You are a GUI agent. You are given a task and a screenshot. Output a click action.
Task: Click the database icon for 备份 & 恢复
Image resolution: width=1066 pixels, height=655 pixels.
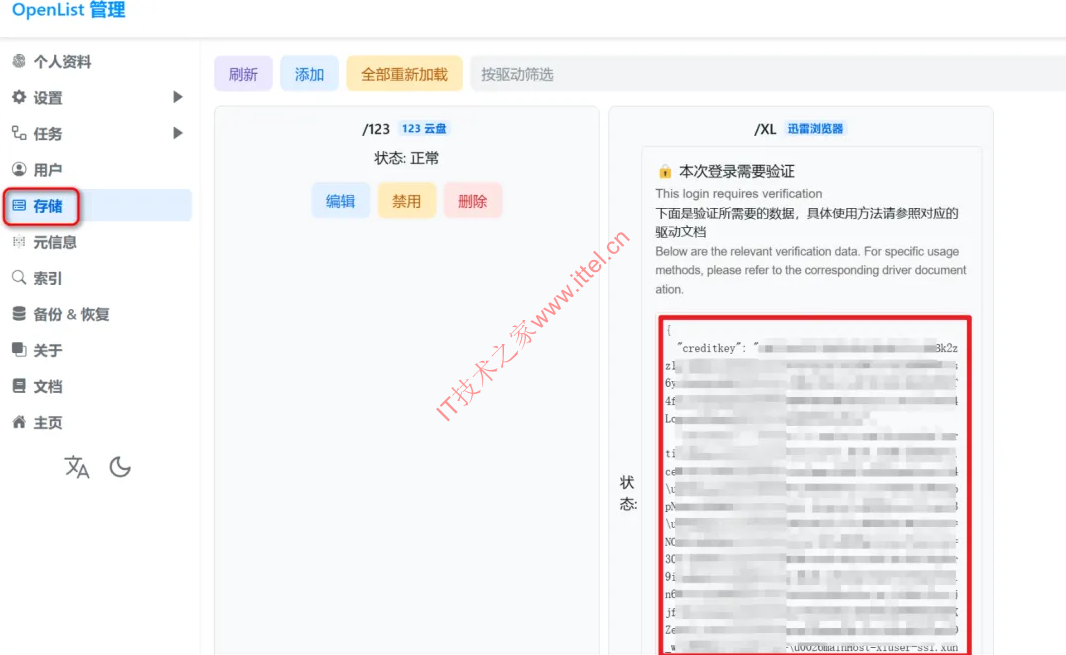[x=19, y=314]
